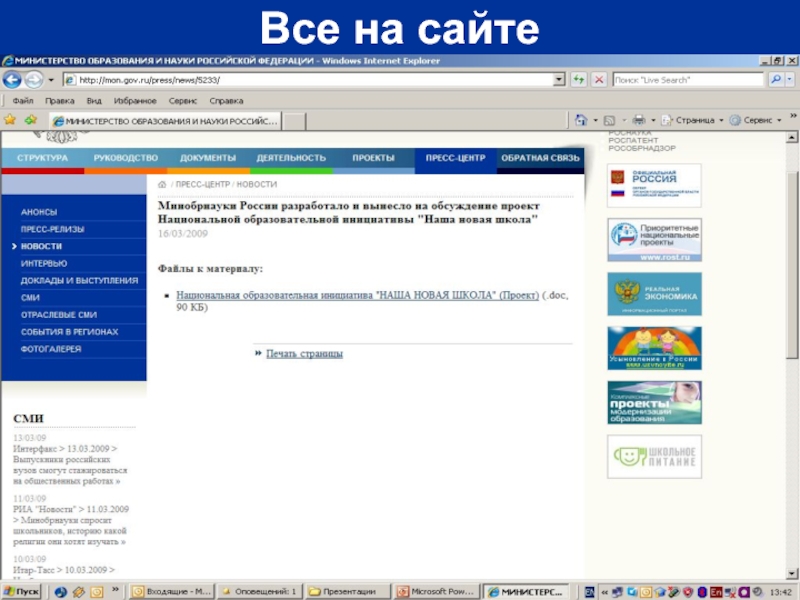Switch to Входящие mail taskbar button

172,592
